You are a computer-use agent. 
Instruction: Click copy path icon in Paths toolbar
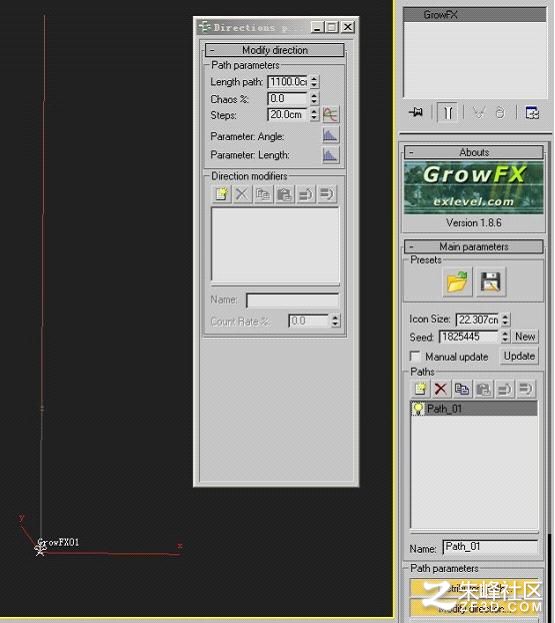point(462,389)
